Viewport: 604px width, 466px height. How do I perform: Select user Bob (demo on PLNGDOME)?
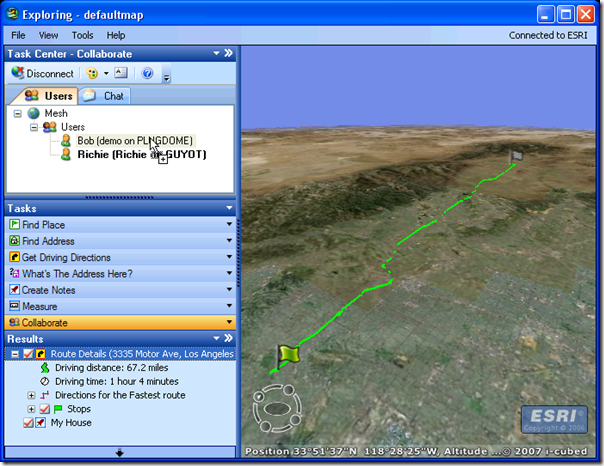(x=135, y=141)
